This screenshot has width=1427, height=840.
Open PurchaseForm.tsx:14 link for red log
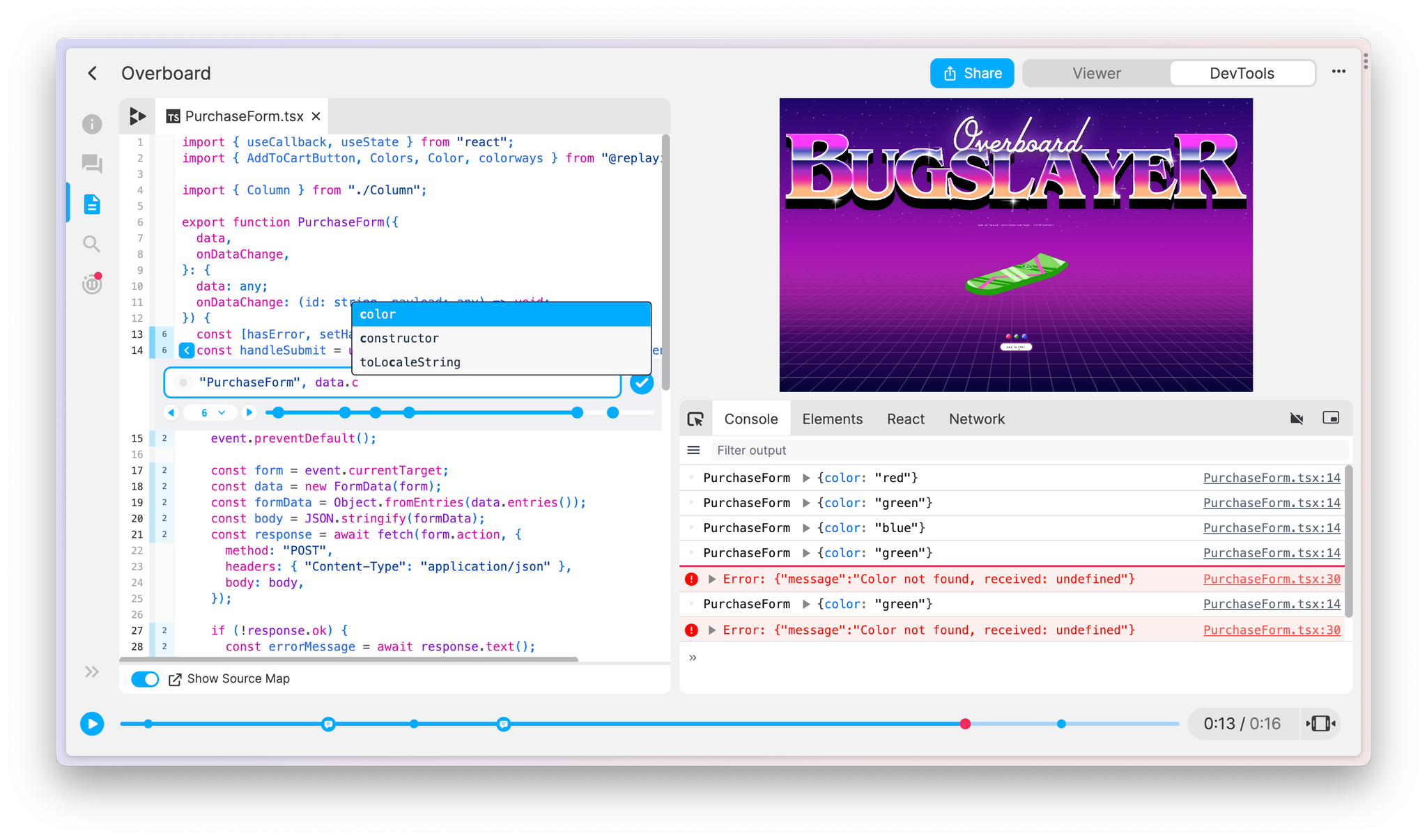pos(1272,478)
